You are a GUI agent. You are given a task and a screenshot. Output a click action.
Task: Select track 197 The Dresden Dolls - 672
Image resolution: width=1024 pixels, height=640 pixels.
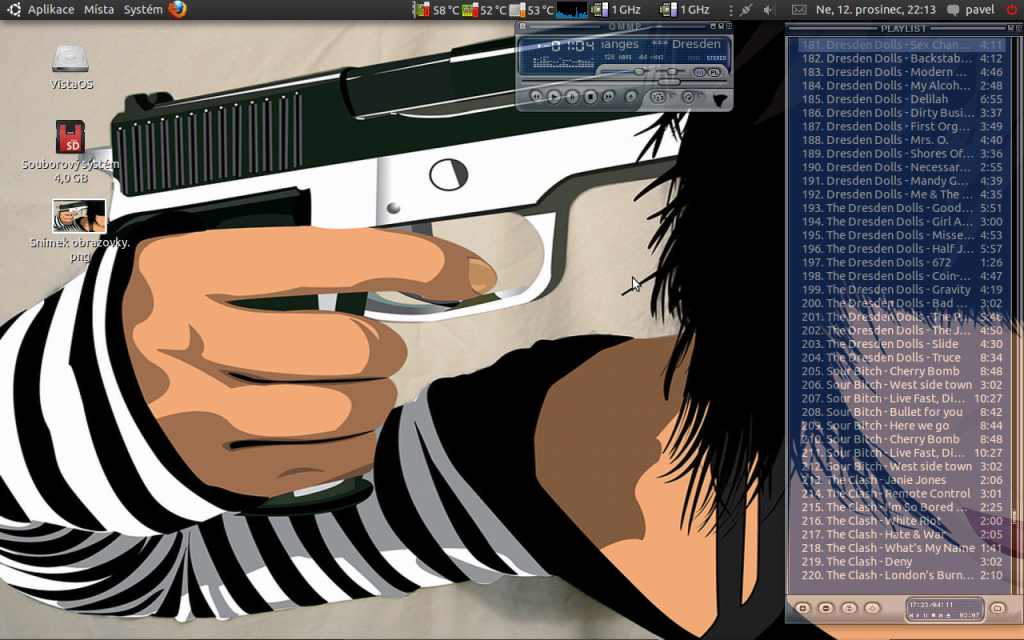pos(901,263)
